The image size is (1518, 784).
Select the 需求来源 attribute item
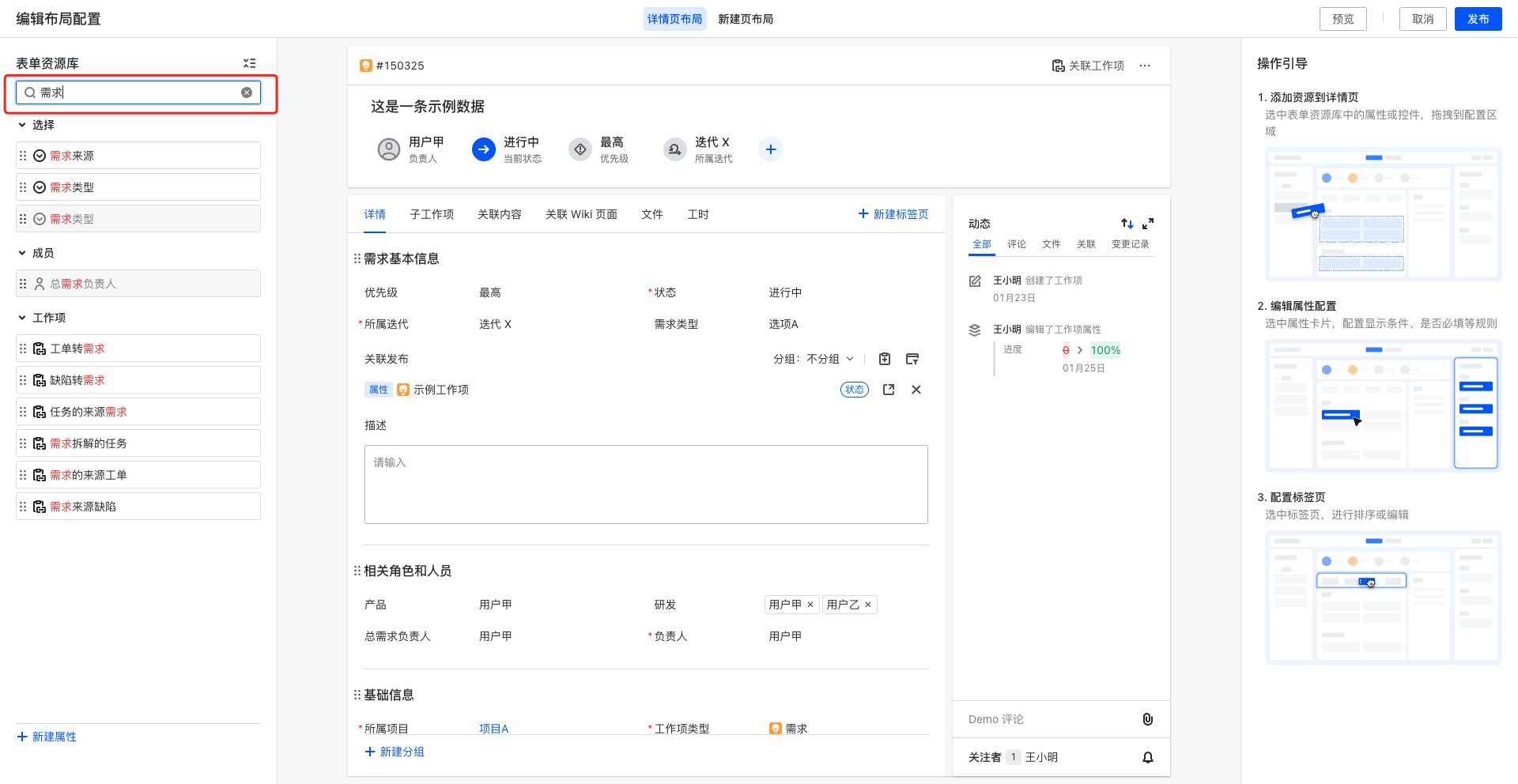(x=138, y=156)
